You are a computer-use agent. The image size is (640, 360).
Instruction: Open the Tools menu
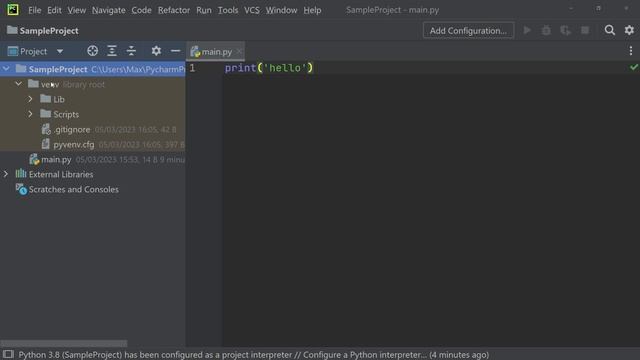pos(228,10)
